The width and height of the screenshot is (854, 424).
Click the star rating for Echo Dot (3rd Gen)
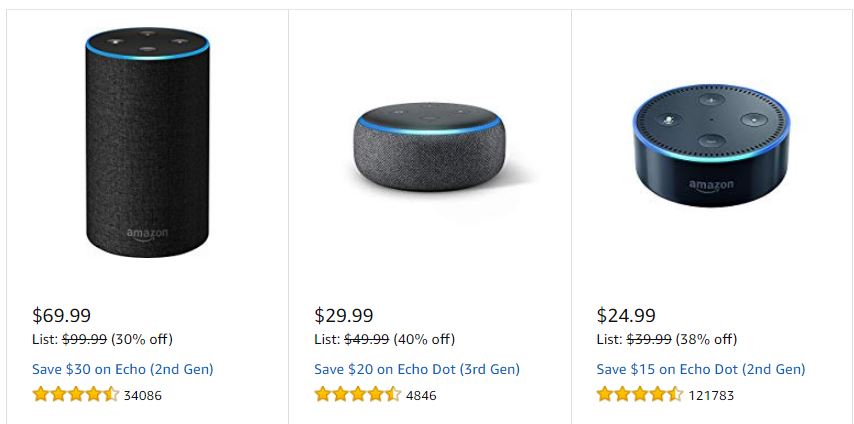coord(357,394)
